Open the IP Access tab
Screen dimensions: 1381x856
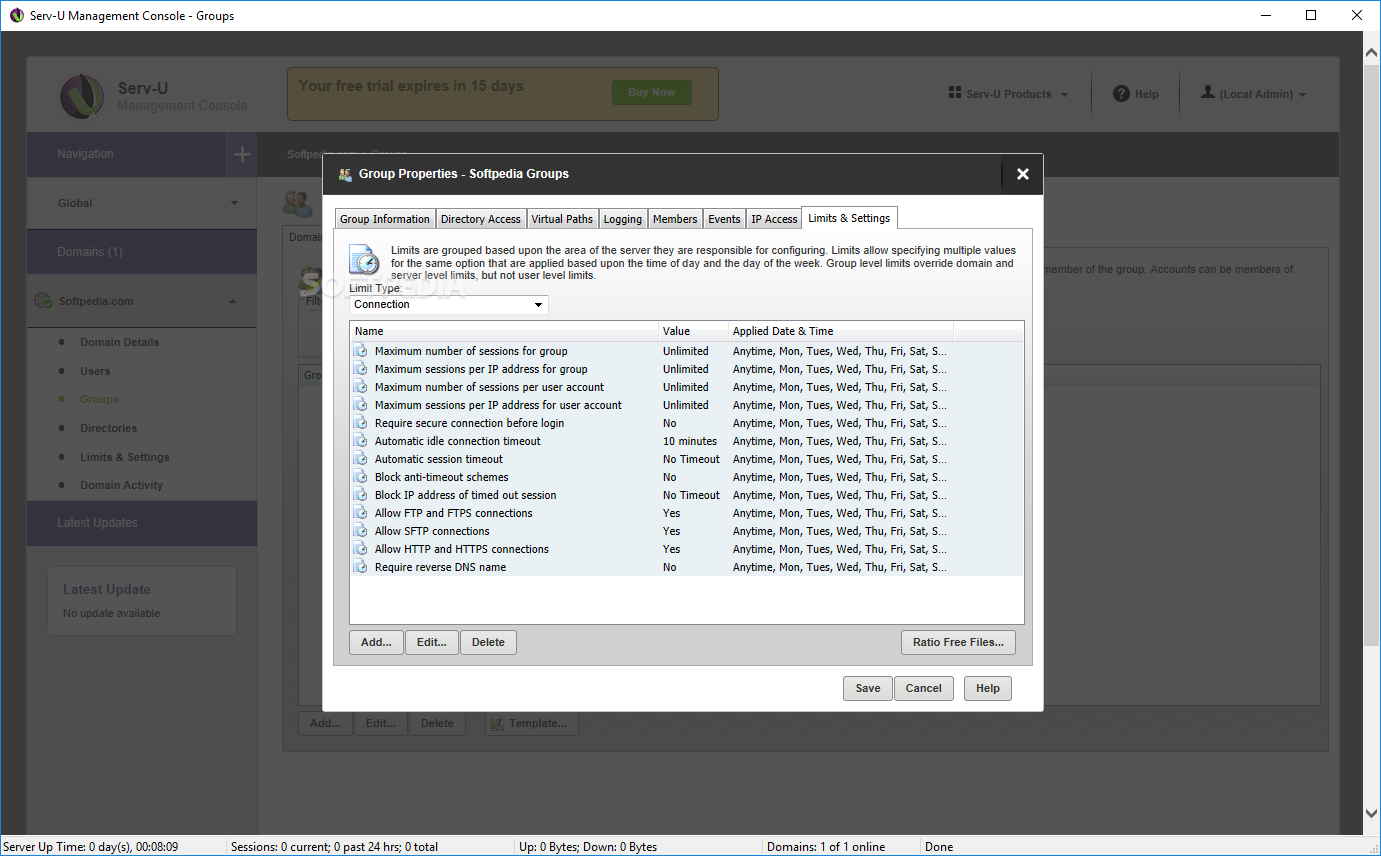coord(774,219)
